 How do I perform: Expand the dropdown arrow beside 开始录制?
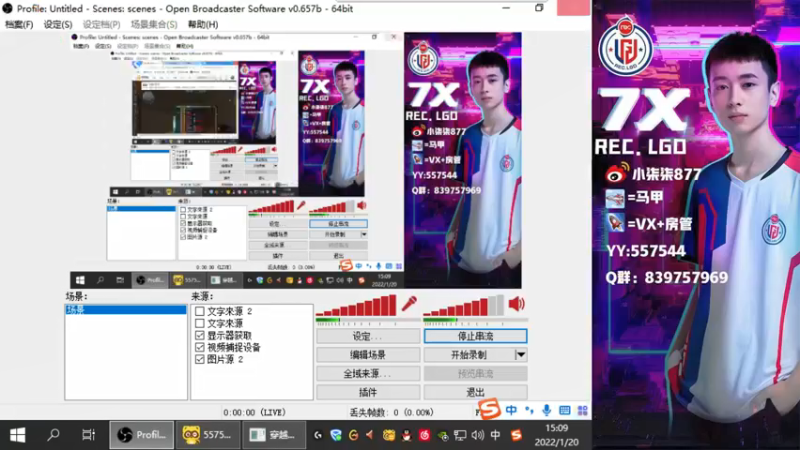[x=520, y=355]
